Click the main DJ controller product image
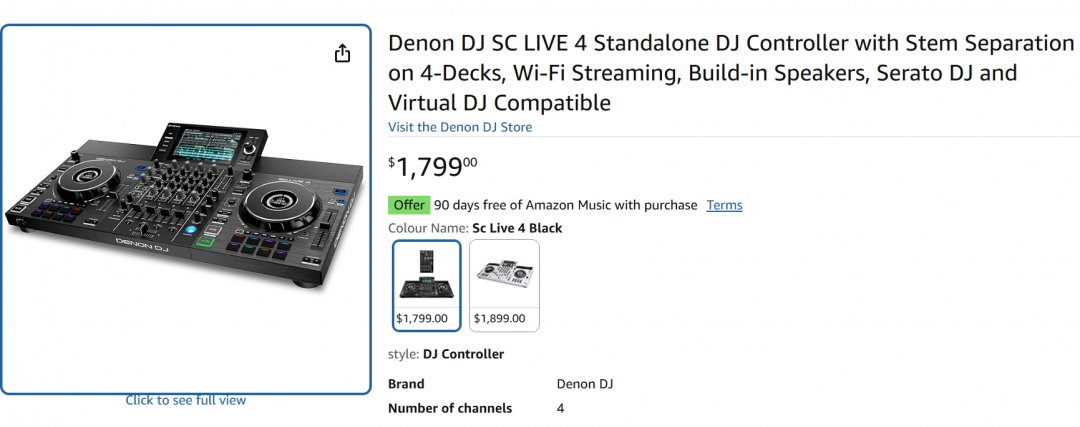The image size is (1080, 427). 185,210
